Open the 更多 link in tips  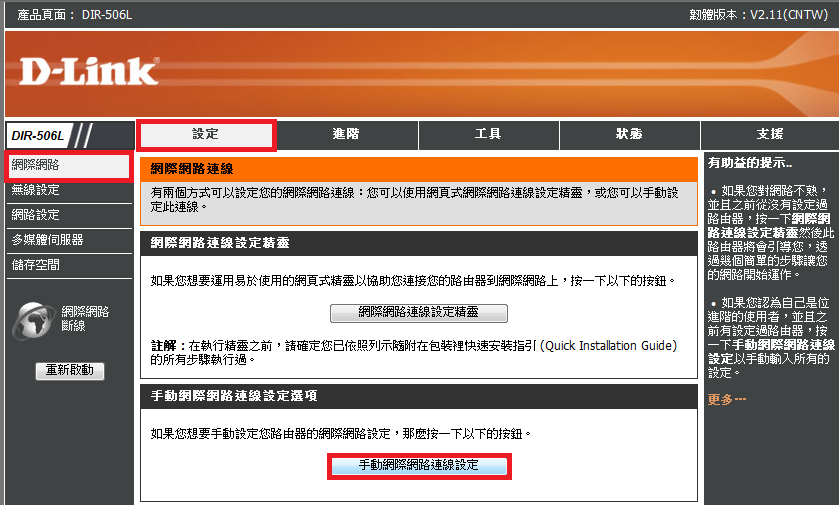click(726, 400)
